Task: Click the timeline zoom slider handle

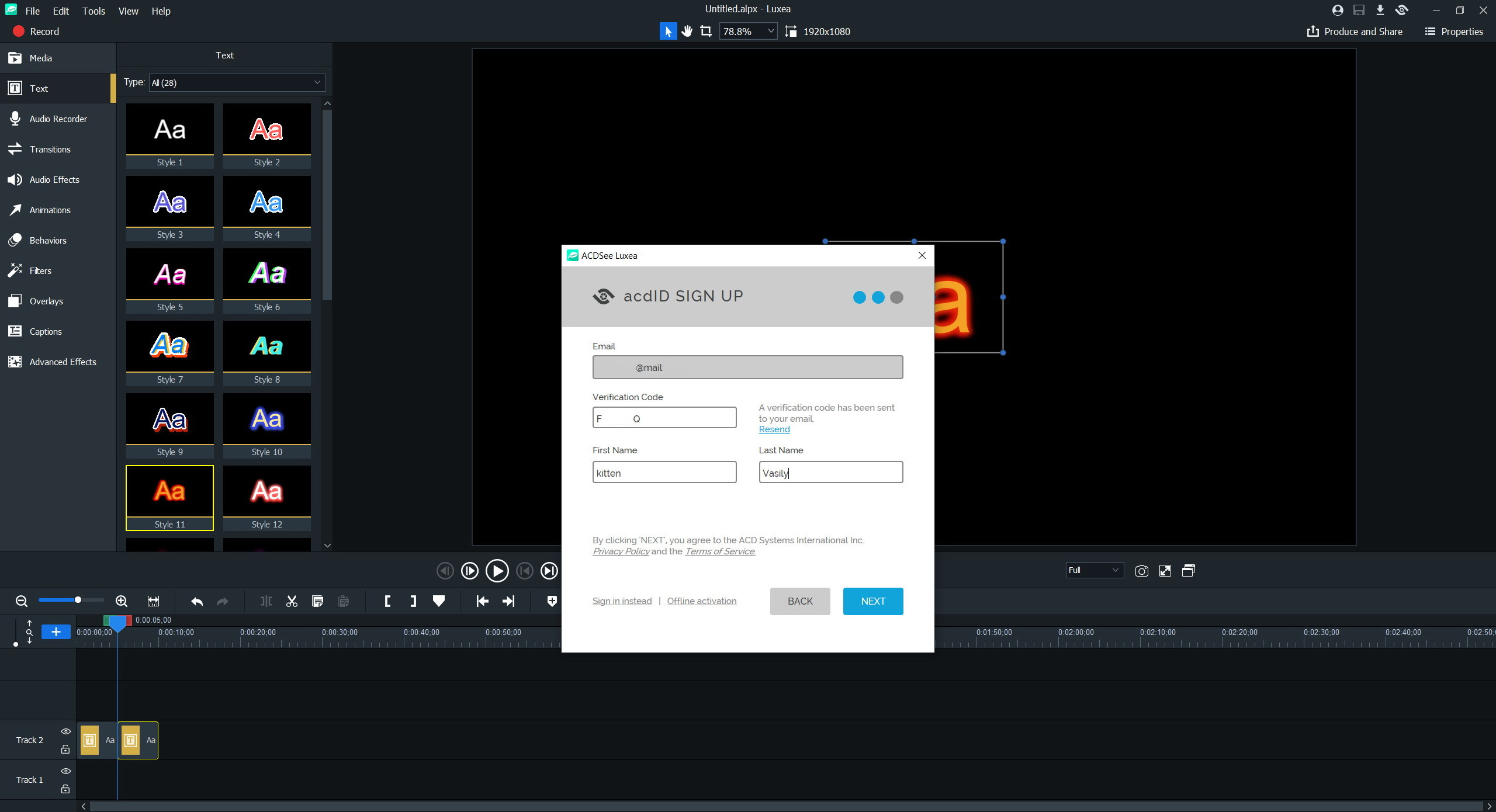Action: (x=78, y=600)
